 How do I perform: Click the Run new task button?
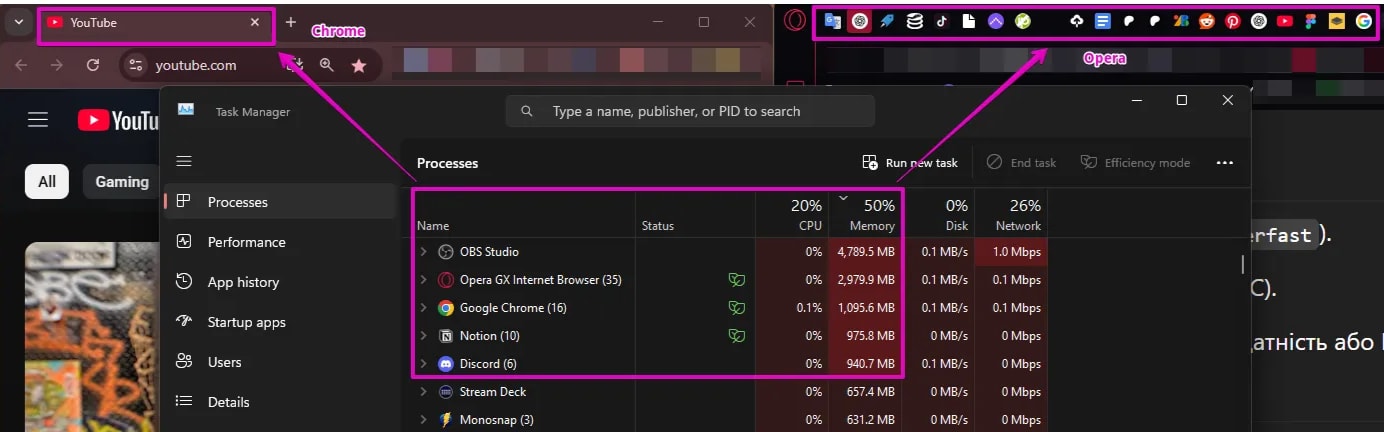(910, 163)
